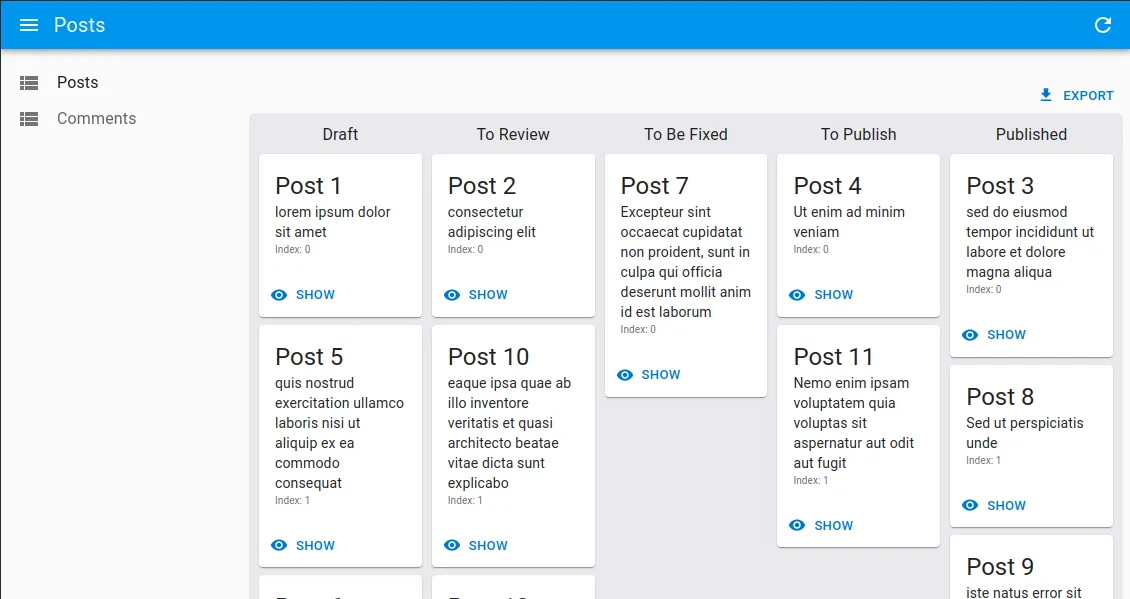Click the eye icon on Post 11 card
Viewport: 1130px width, 599px height.
coord(797,525)
